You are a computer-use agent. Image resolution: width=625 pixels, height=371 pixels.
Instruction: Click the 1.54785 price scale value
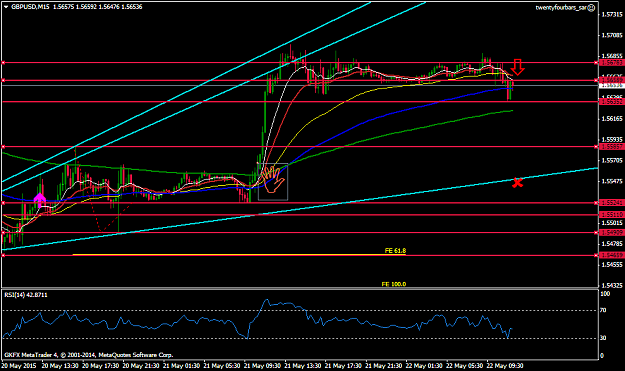coord(612,243)
